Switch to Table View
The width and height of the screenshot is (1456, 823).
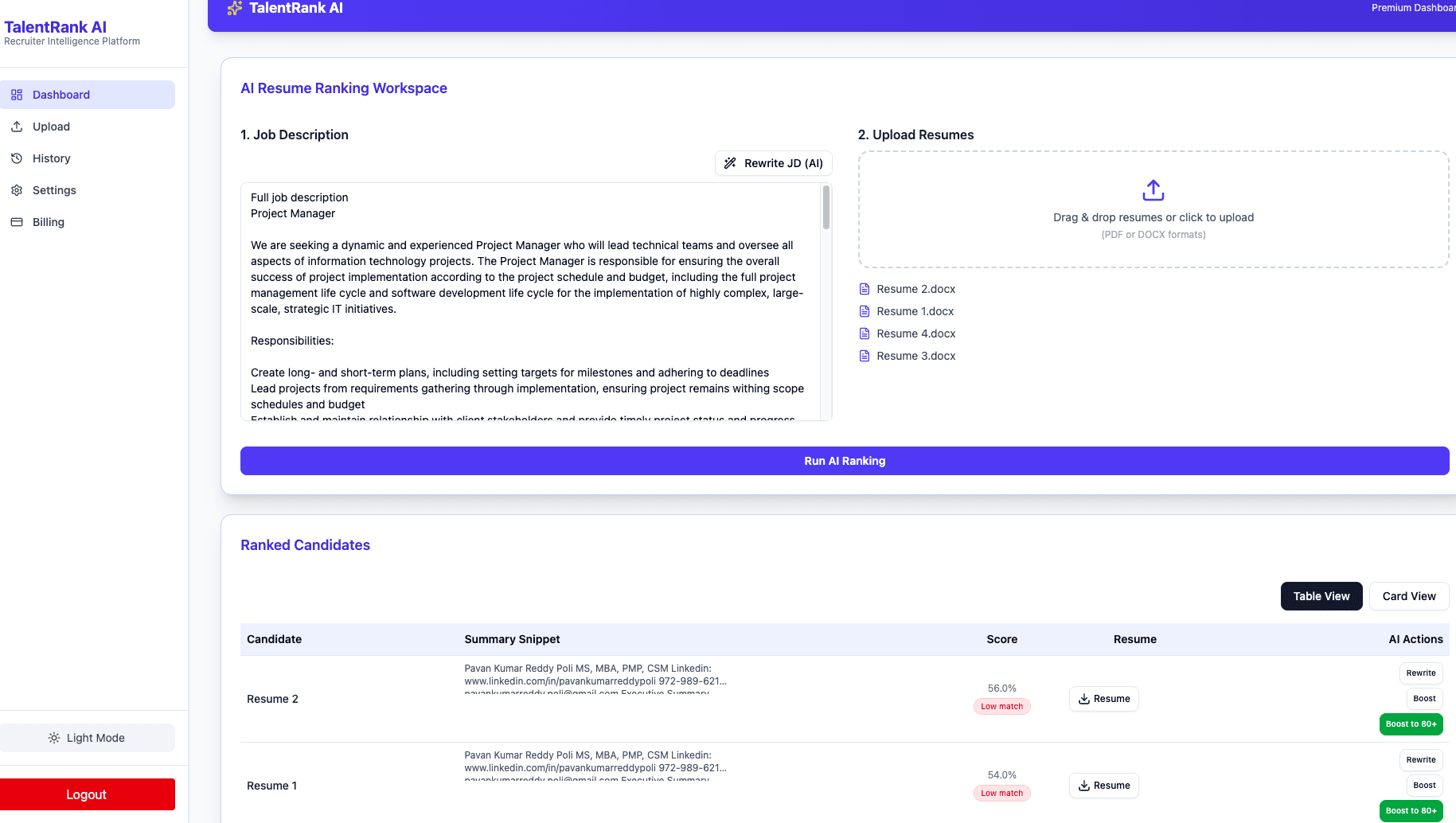tap(1321, 595)
